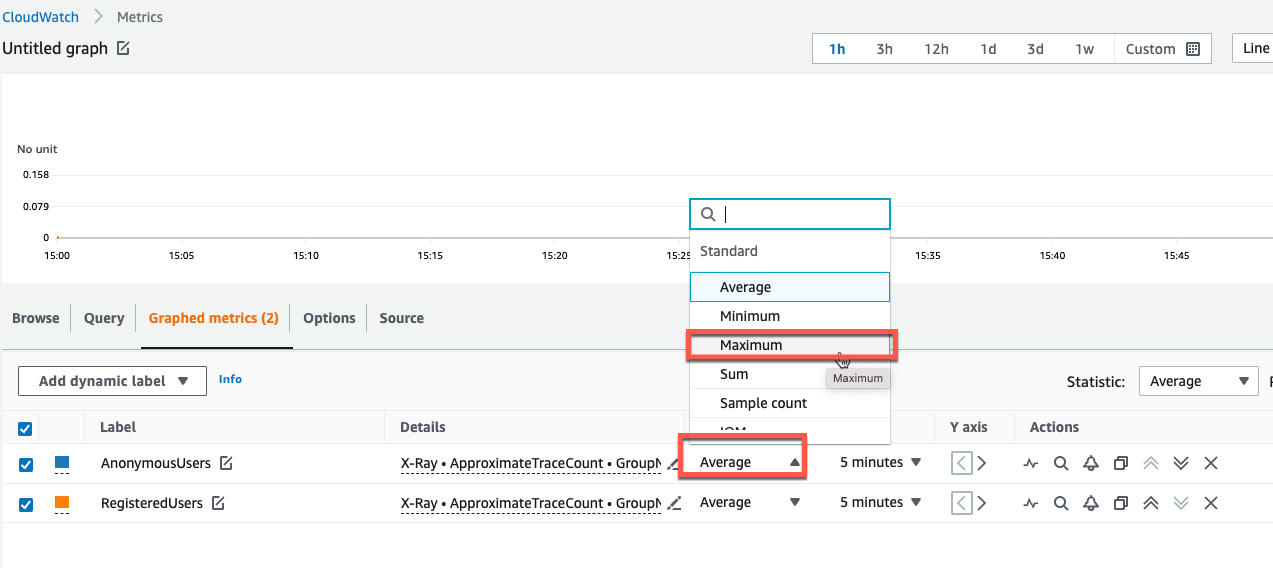
Task: Apply anomaly detection to RegisteredUsers row
Action: click(1031, 503)
